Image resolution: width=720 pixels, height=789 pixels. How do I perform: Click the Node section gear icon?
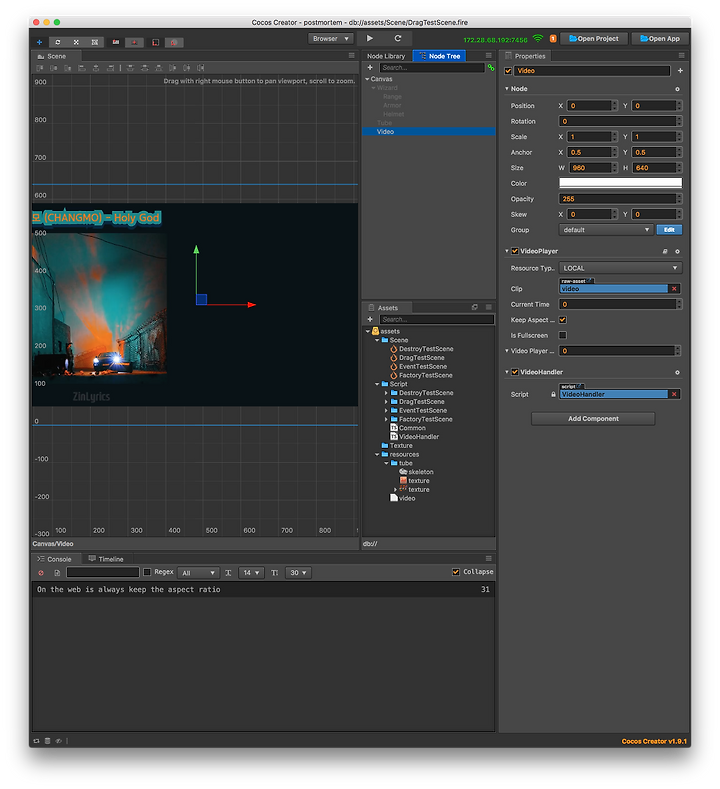(677, 89)
